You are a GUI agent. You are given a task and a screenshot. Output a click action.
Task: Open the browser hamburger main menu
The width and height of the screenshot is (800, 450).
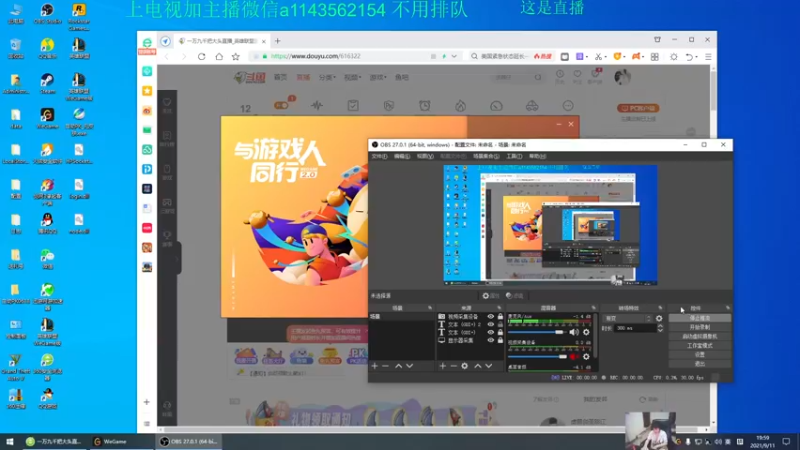coord(708,57)
